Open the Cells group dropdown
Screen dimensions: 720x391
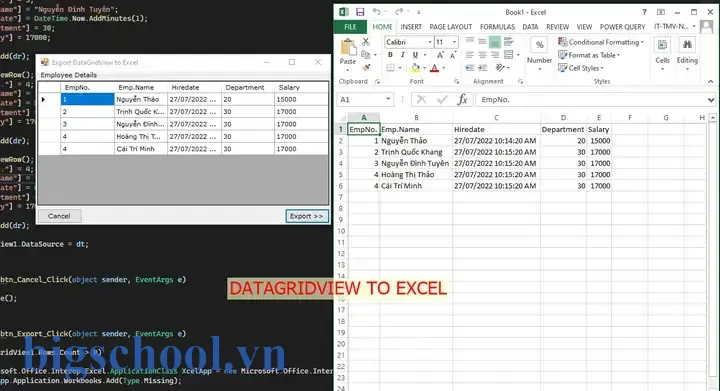(662, 53)
